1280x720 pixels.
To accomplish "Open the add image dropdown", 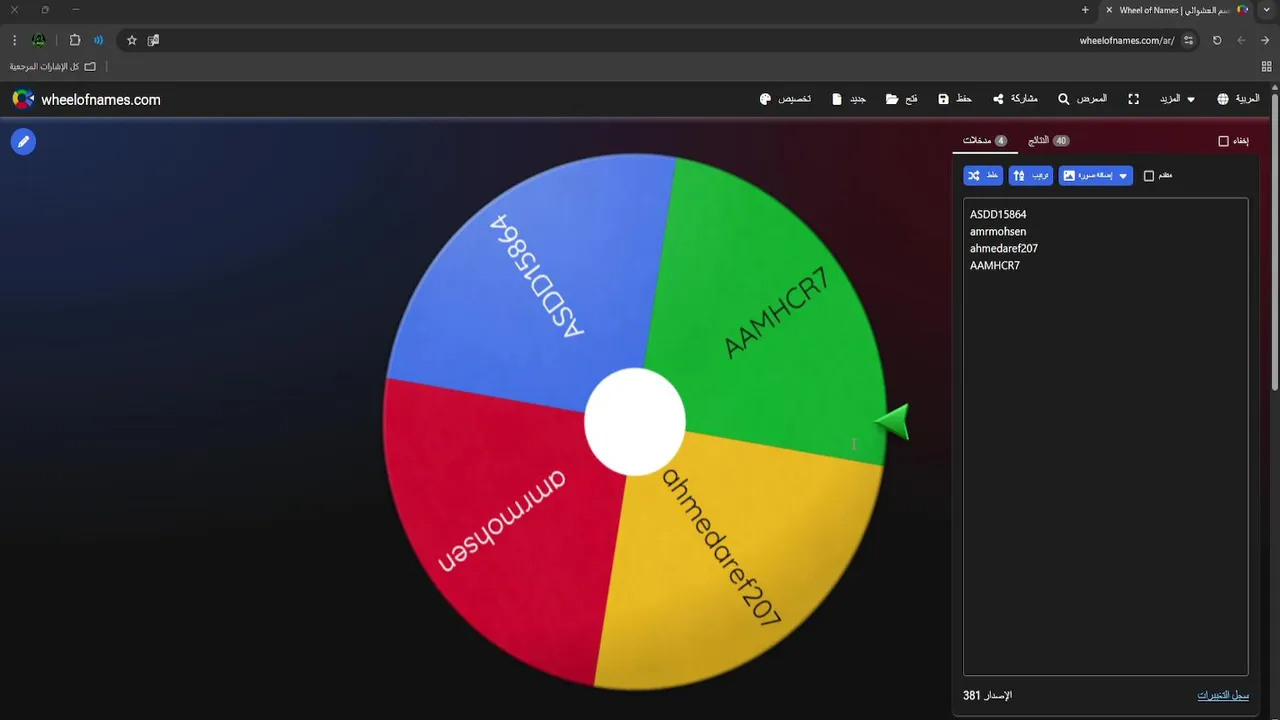I will coord(1096,175).
